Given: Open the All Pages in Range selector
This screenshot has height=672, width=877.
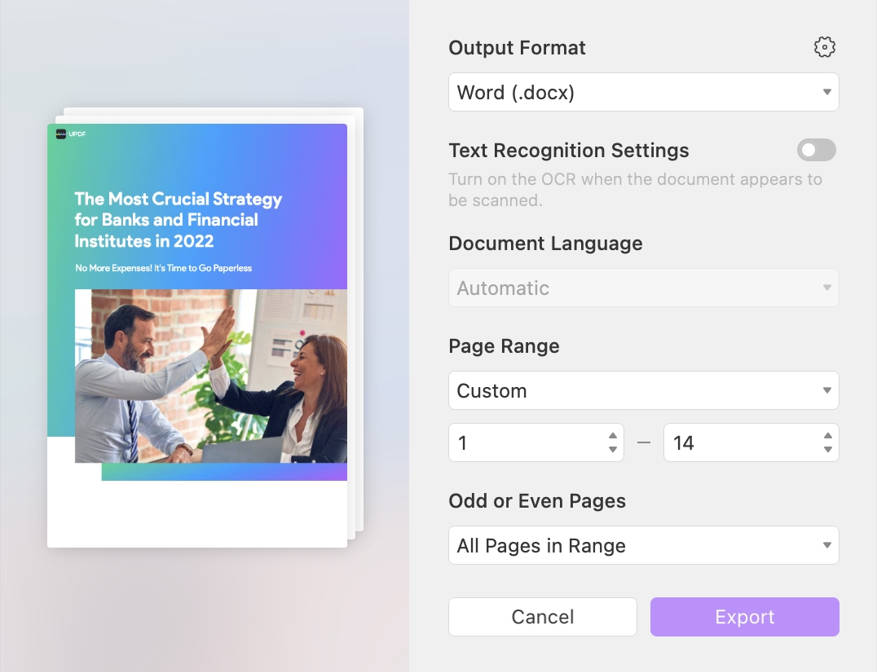Looking at the screenshot, I should [x=643, y=545].
